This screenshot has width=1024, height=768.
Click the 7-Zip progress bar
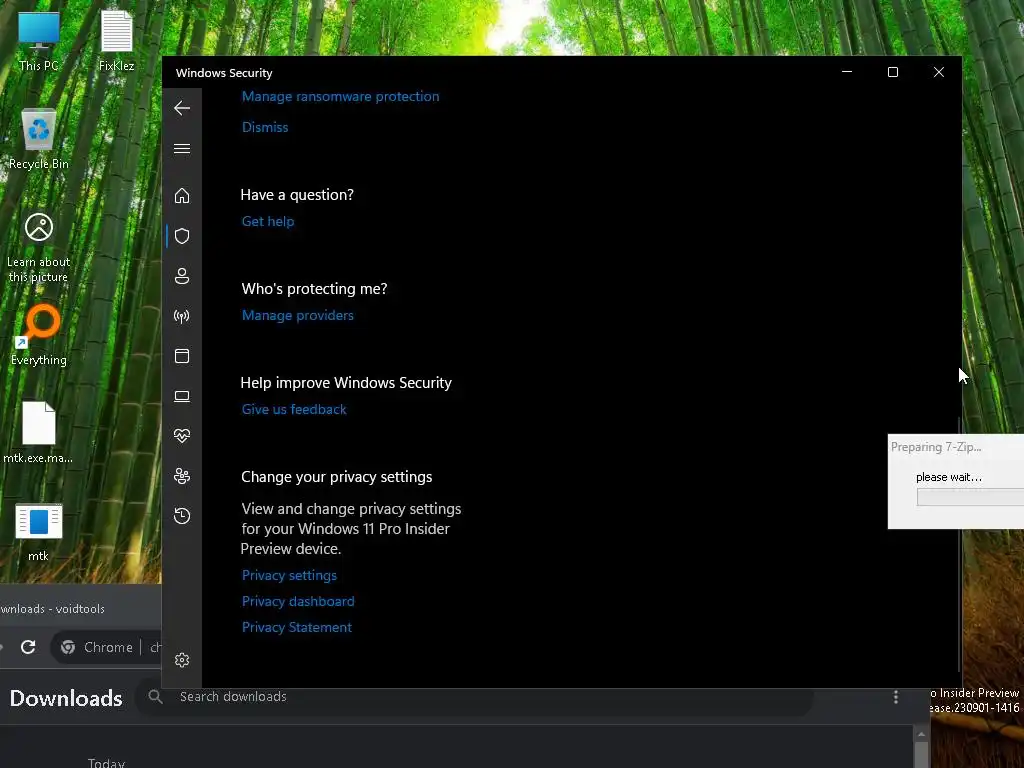pos(970,497)
